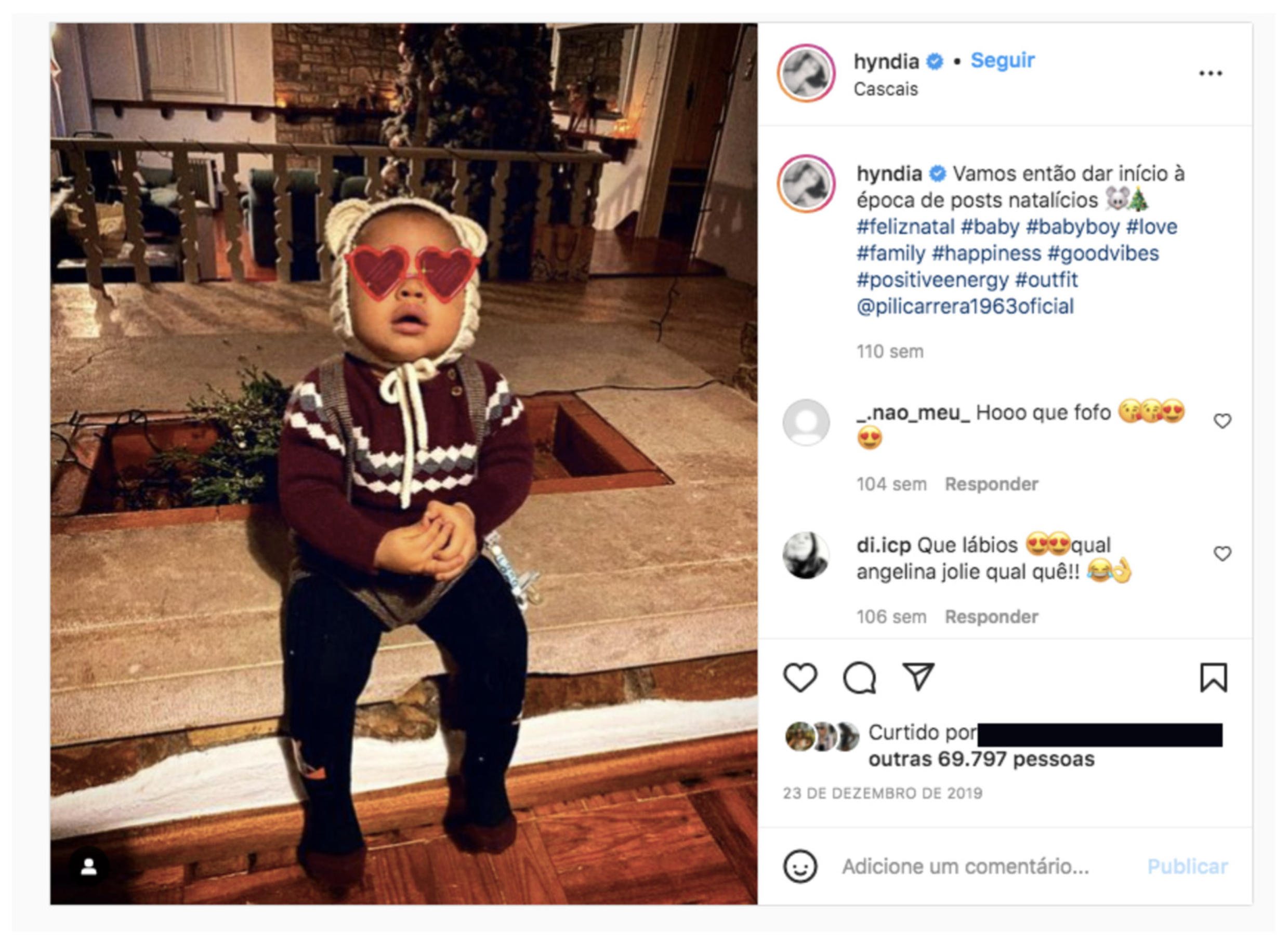Open comment bubble icon

[x=859, y=678]
